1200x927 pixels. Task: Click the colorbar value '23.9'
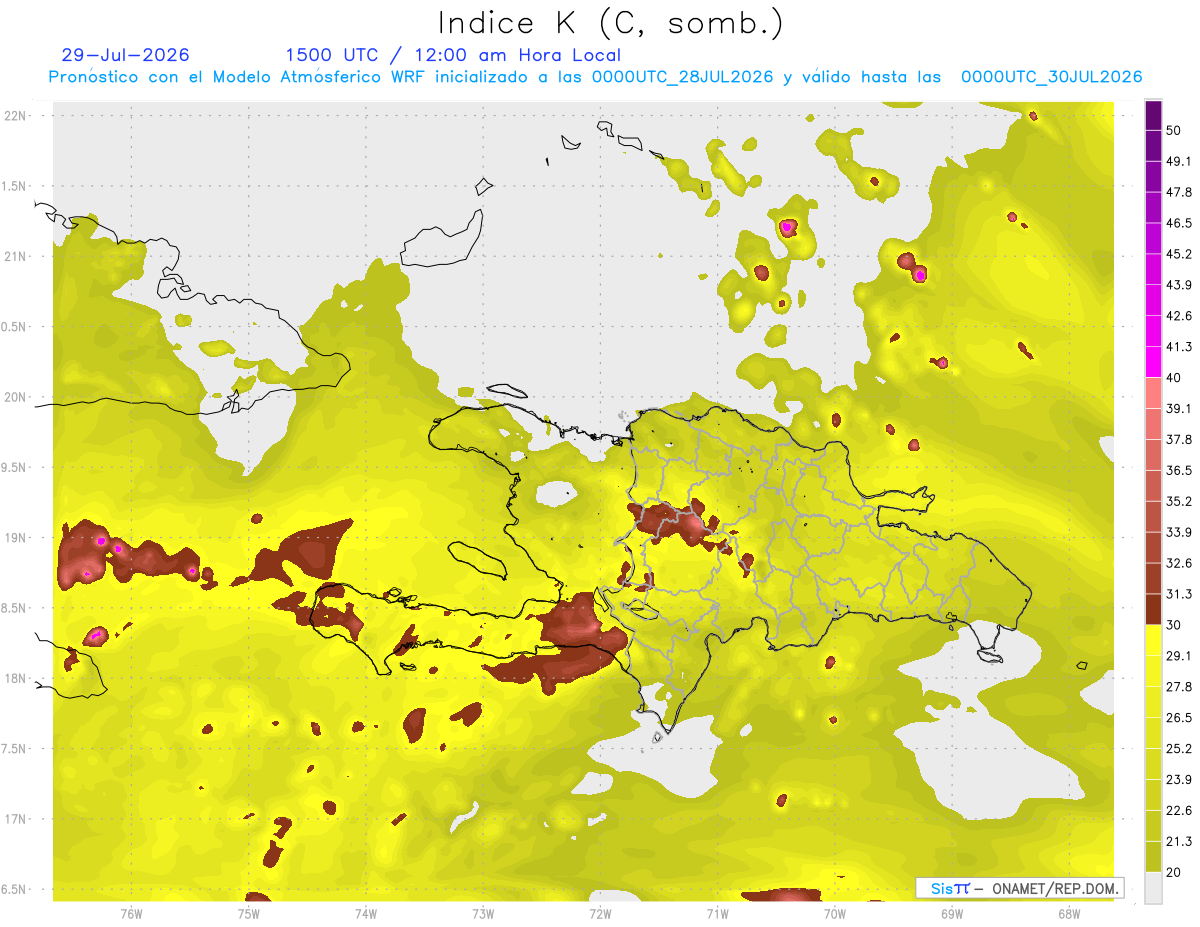coord(1178,780)
